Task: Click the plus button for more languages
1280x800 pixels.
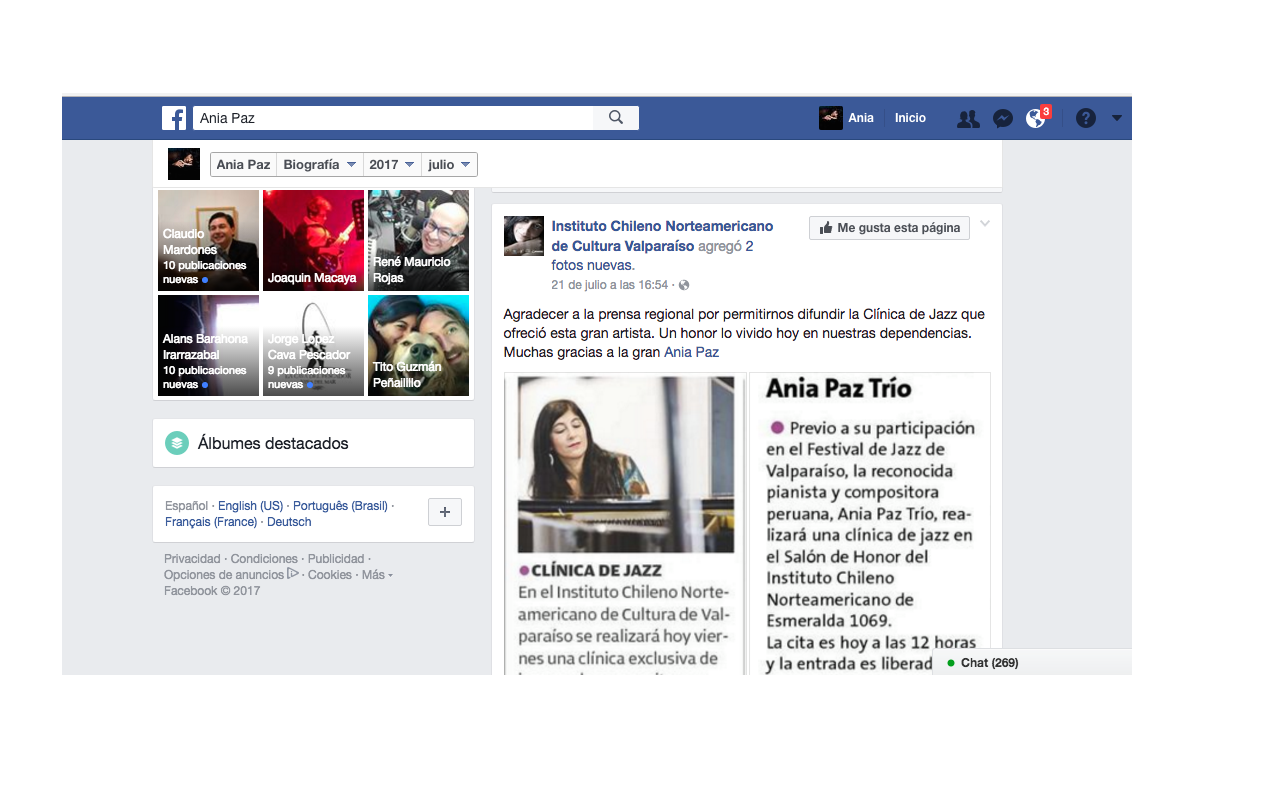Action: point(445,512)
